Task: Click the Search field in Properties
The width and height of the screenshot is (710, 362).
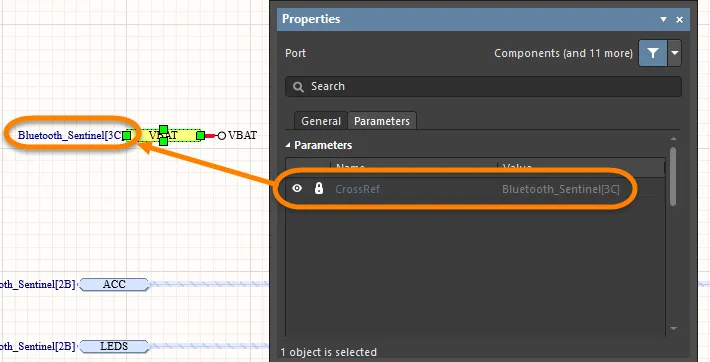Action: [x=483, y=87]
